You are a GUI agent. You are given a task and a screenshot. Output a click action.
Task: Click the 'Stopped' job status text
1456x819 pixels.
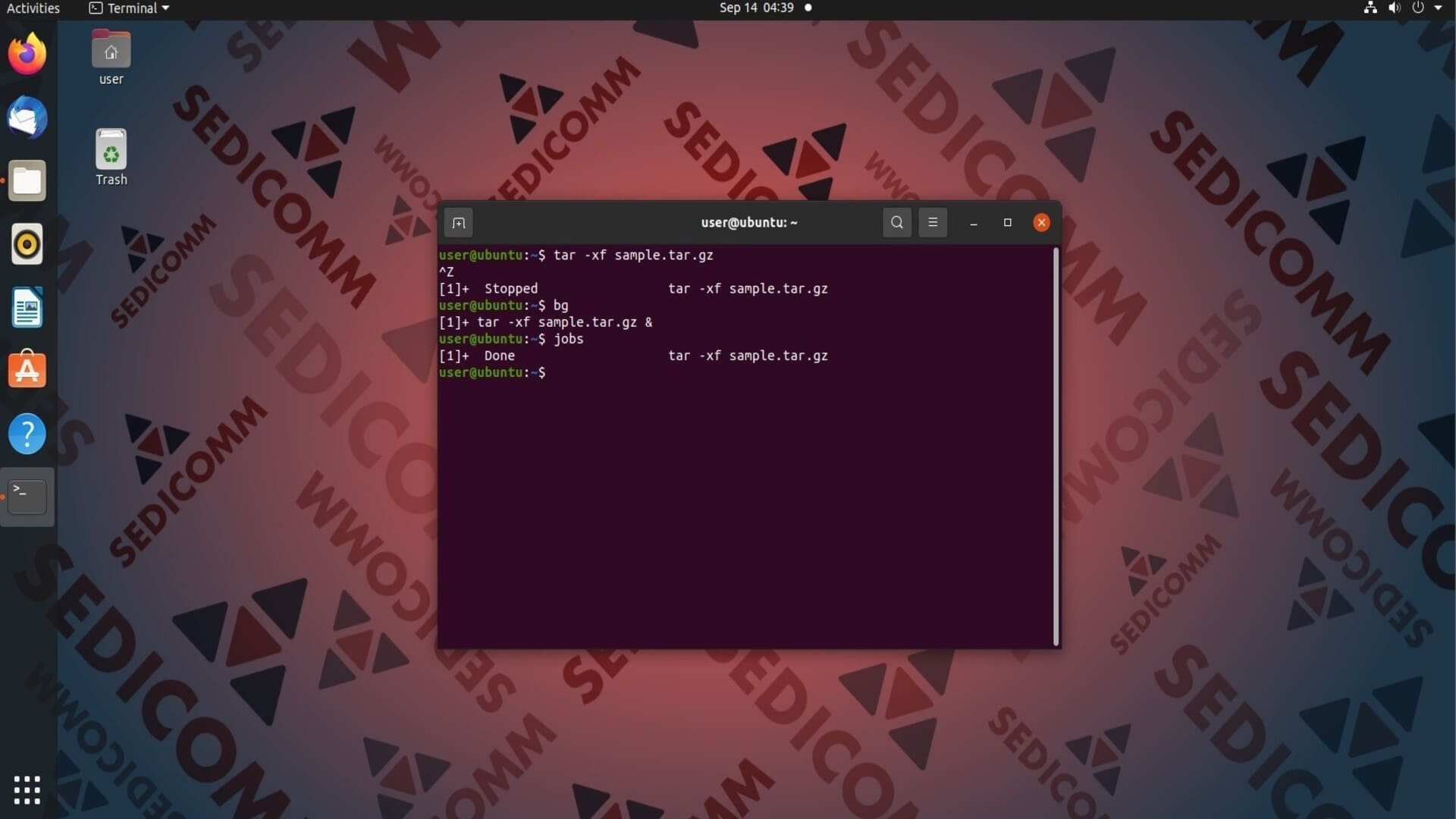(x=511, y=289)
